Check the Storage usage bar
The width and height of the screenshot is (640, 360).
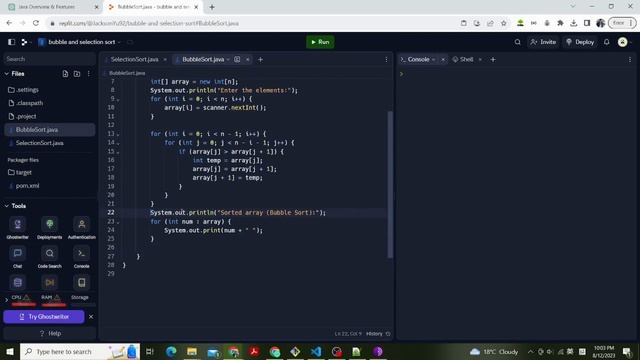(x=83, y=304)
